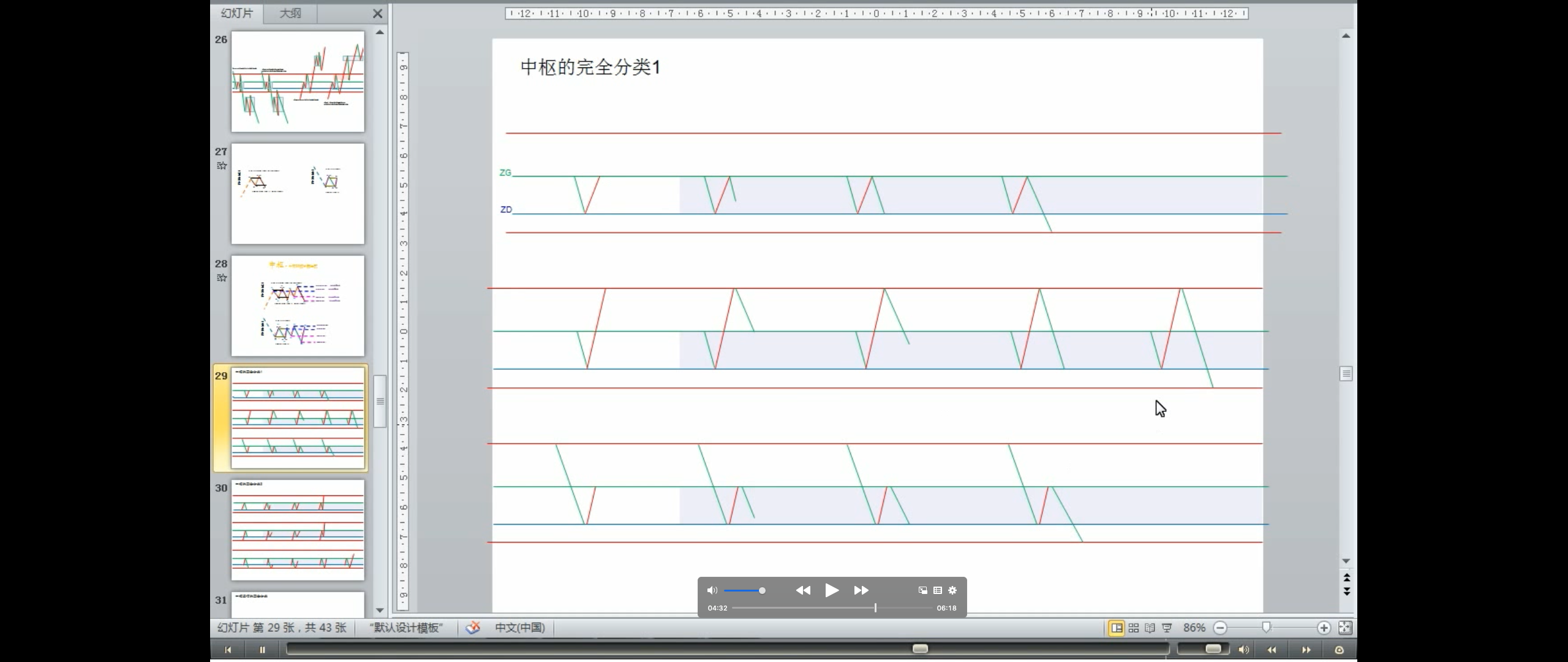Click animation star icon on slide 28

222,278
